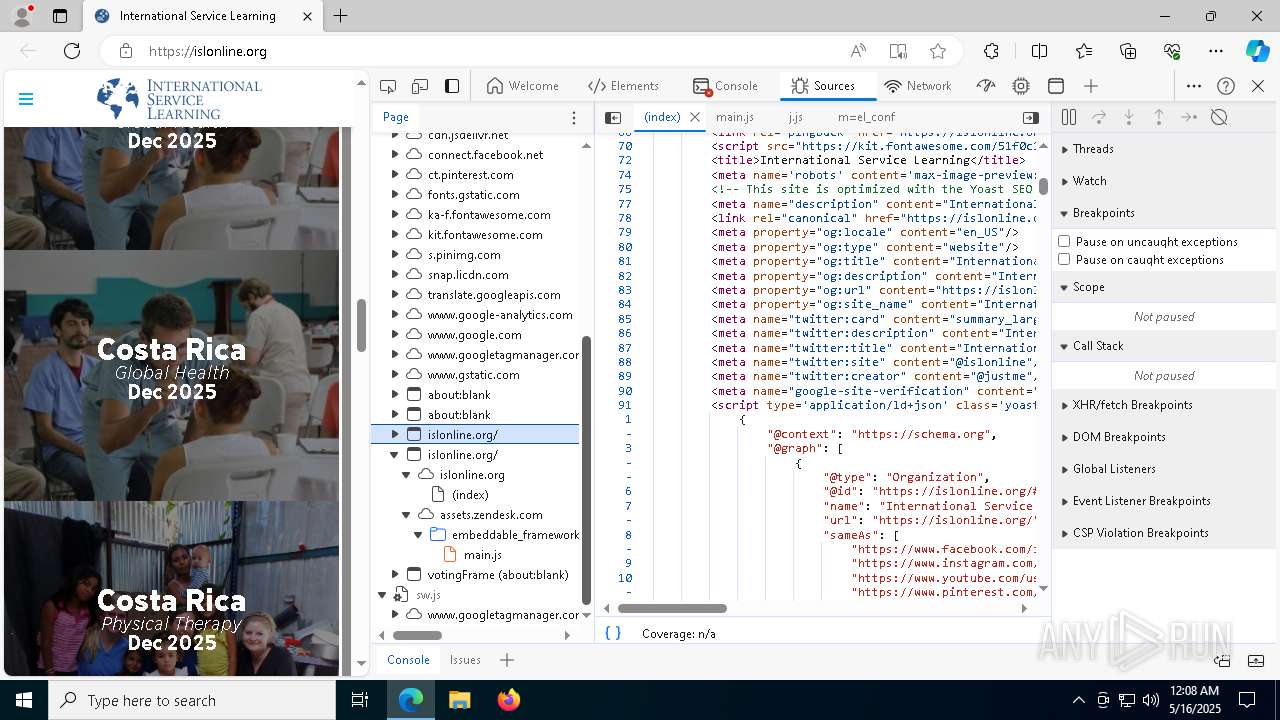This screenshot has width=1280, height=720.
Task: Expand the Threads section
Action: 1165,149
